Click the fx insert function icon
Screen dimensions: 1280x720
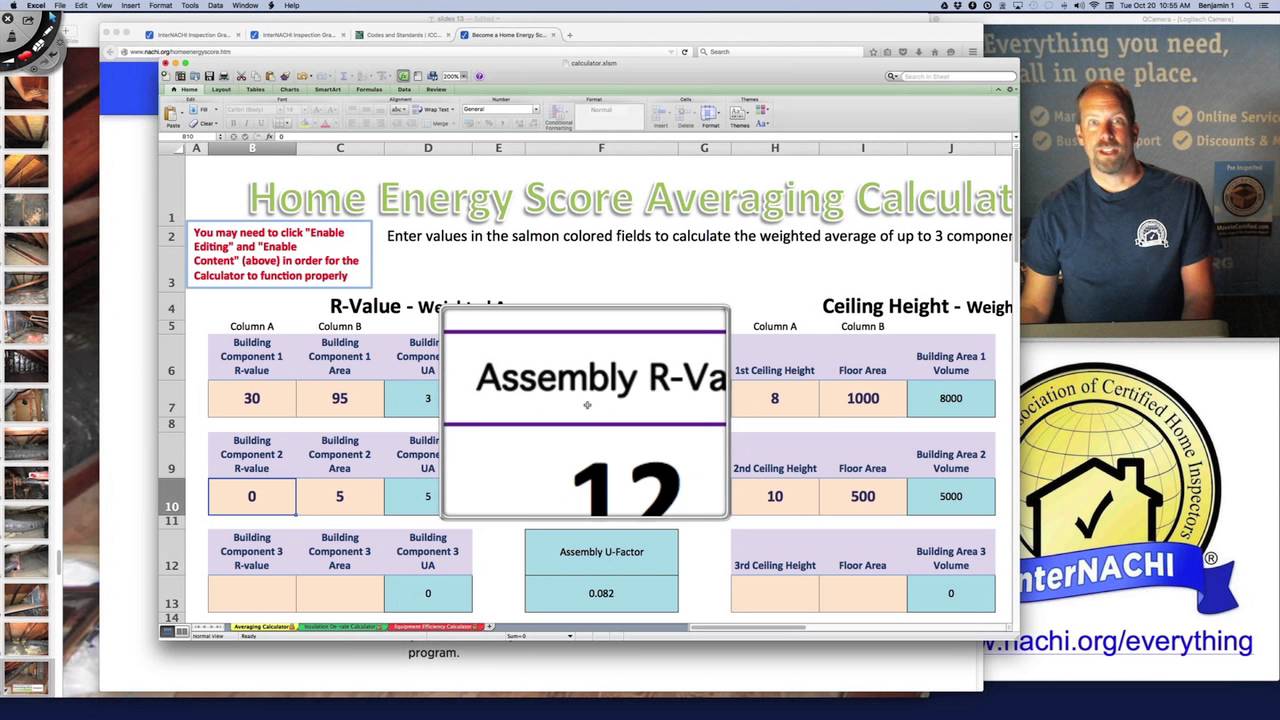pyautogui.click(x=268, y=136)
